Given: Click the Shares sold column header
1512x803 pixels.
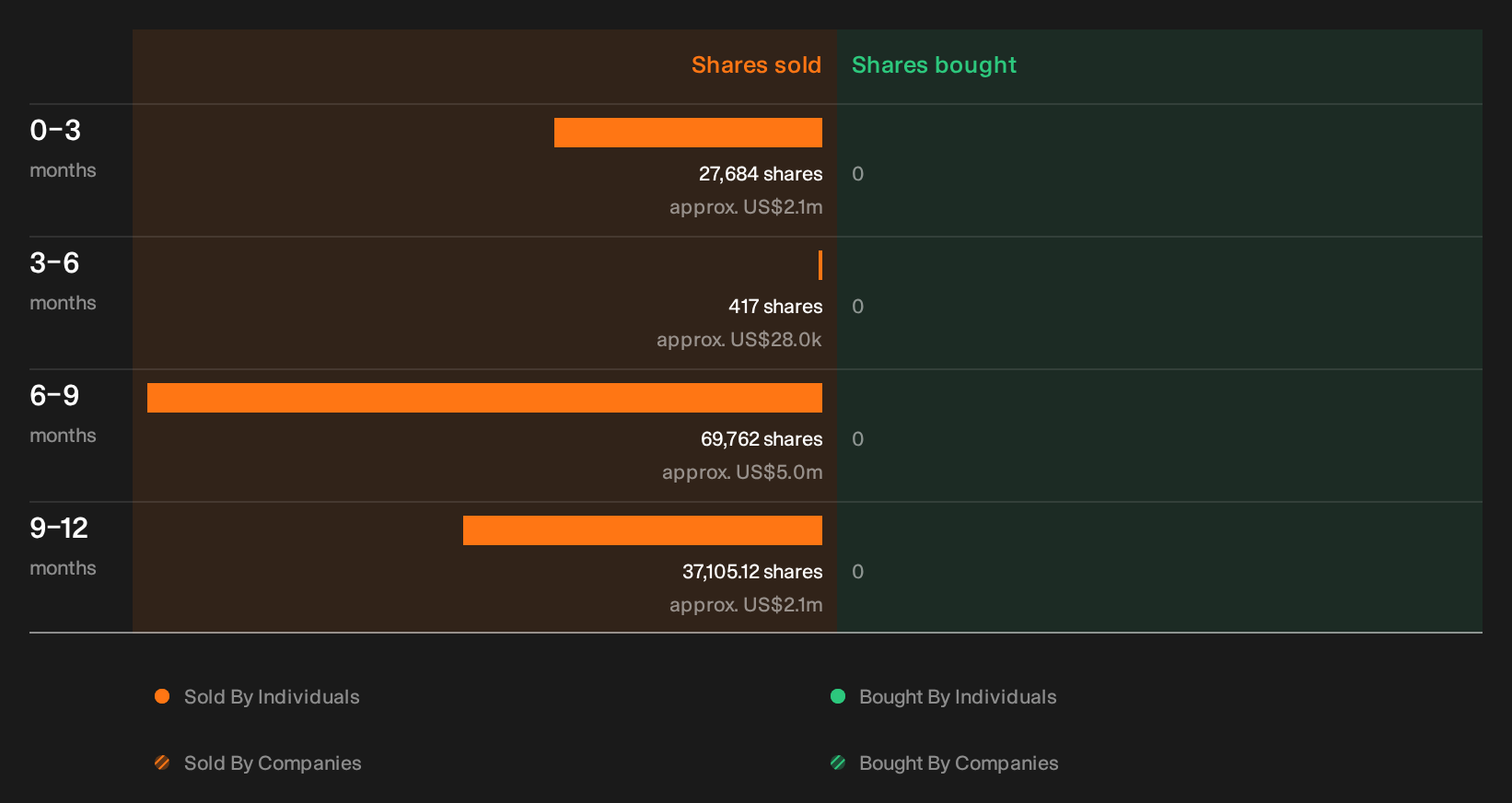Looking at the screenshot, I should 756,65.
